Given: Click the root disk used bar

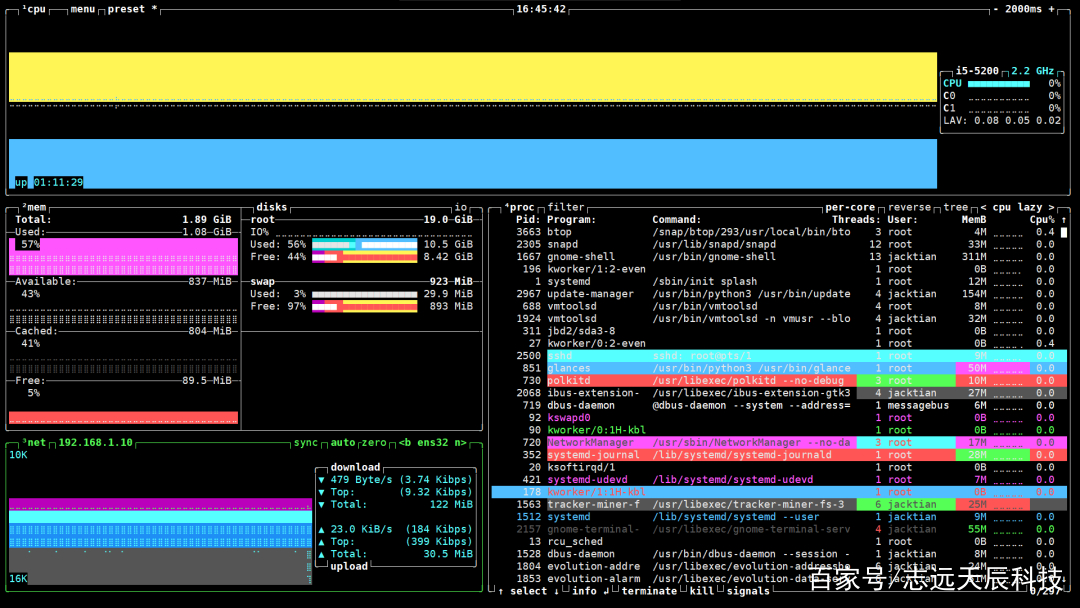Looking at the screenshot, I should pos(364,244).
